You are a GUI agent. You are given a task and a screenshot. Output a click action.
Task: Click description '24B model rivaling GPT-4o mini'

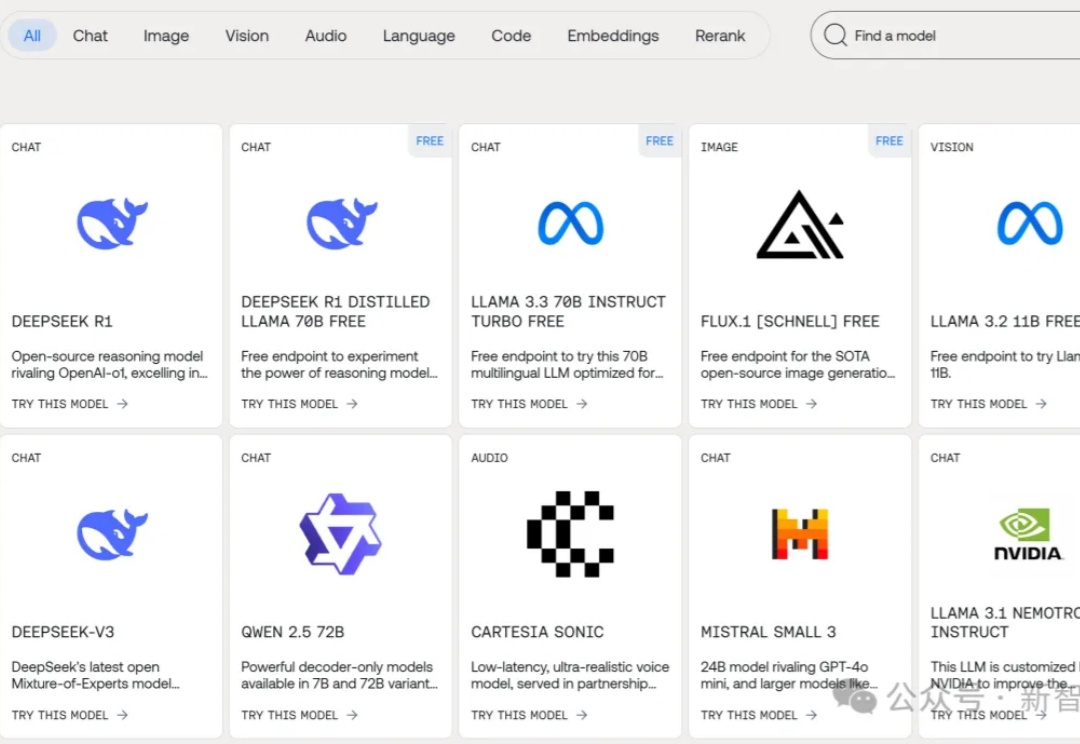[789, 675]
